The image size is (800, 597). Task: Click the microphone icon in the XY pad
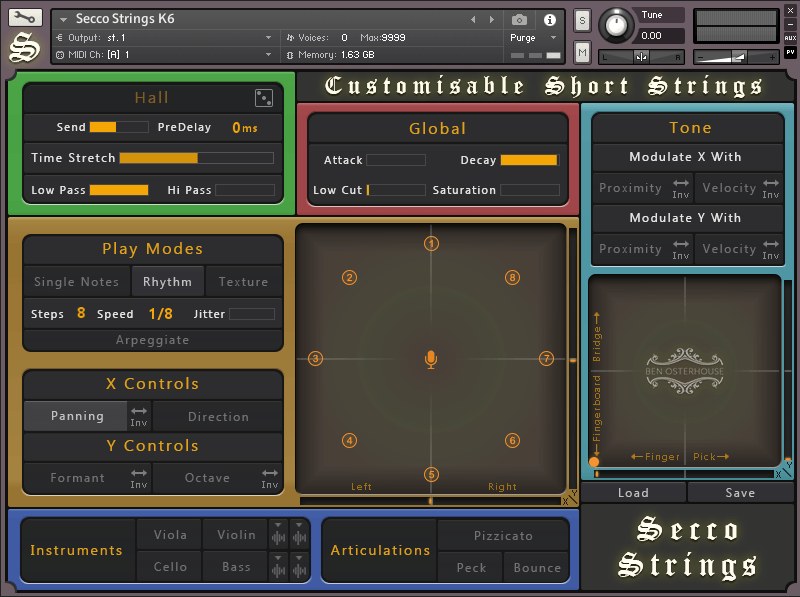coord(431,359)
